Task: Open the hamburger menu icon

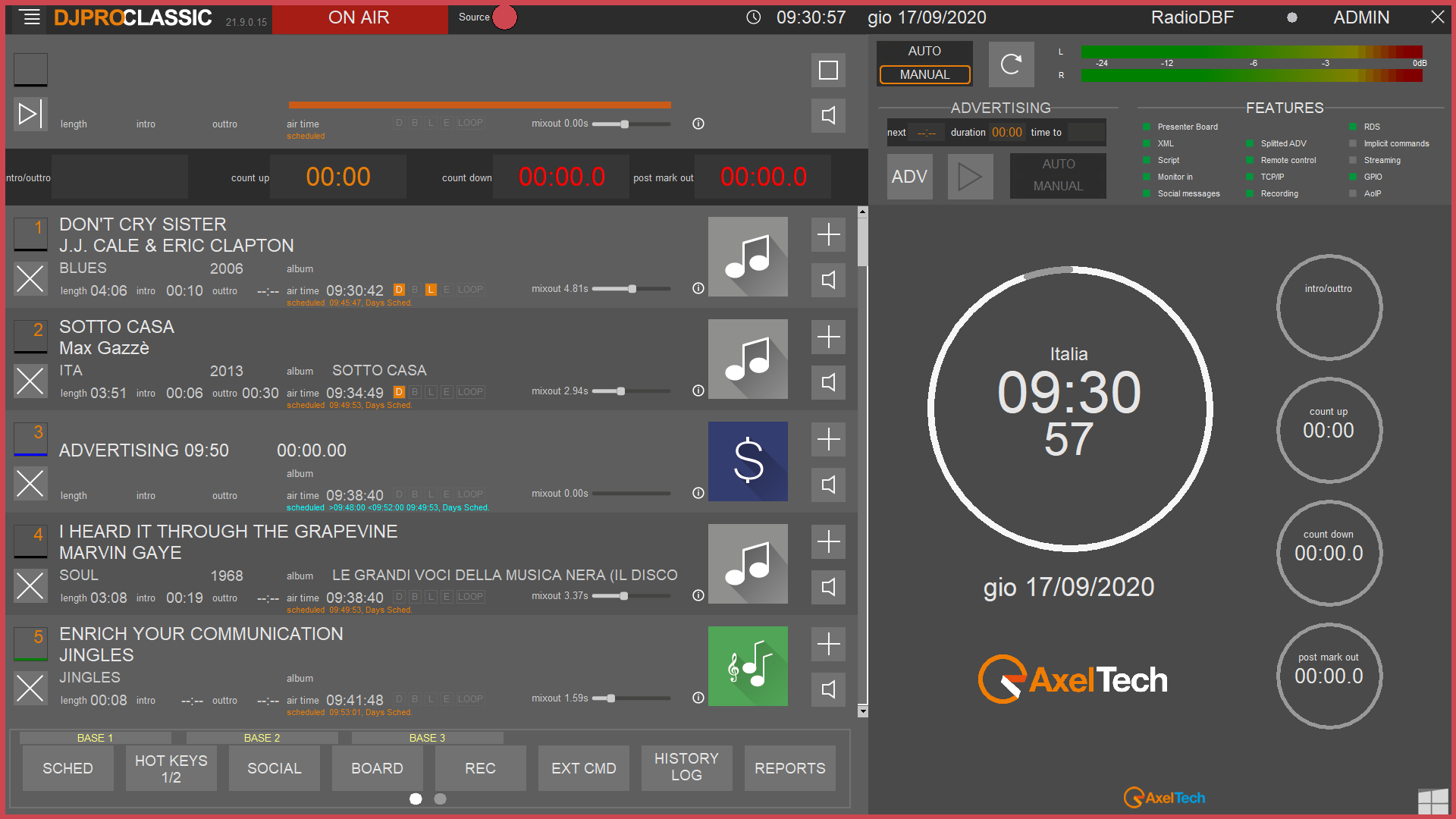Action: tap(30, 17)
